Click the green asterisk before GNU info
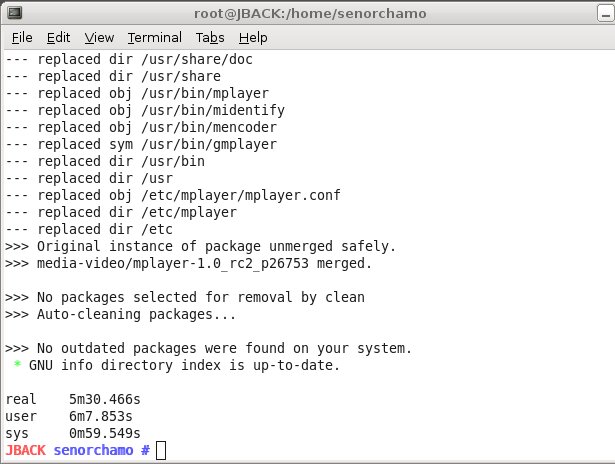Screen dimensions: 615x464 pos(17,364)
